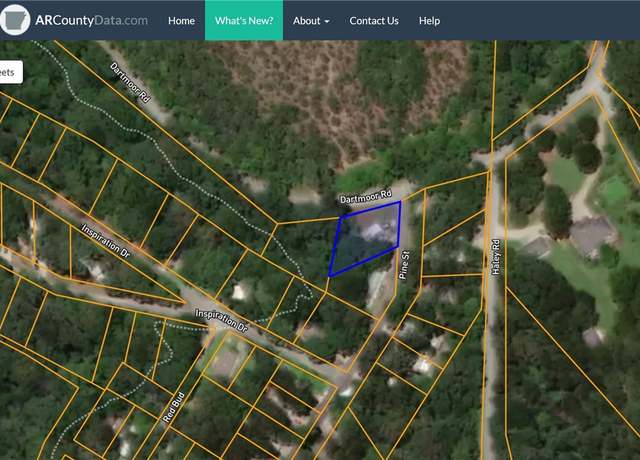Click Dartmoor Rd label near blue parcel
640x460 pixels.
366,196
